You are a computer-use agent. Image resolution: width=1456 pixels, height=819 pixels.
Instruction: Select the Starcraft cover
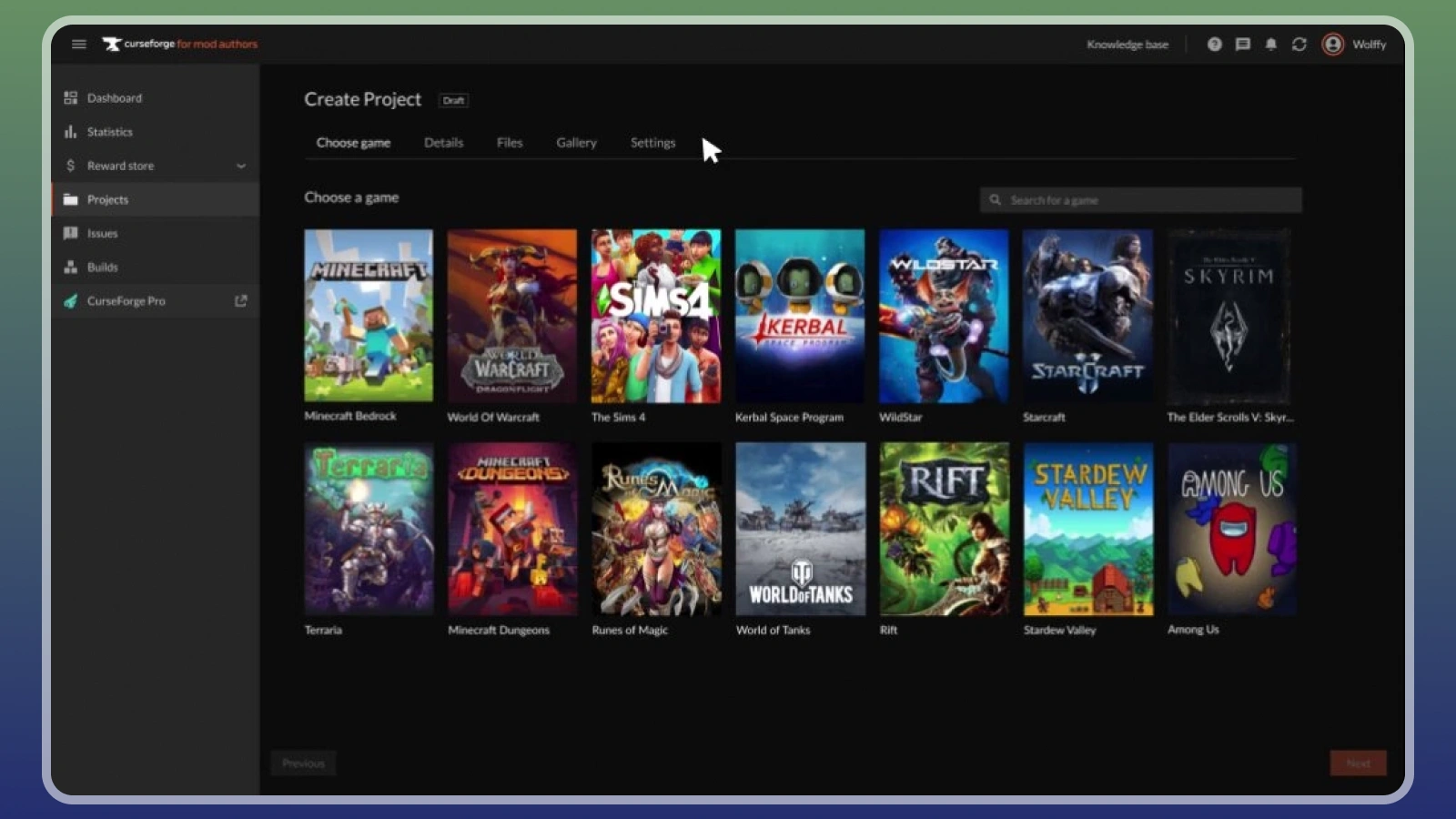point(1087,316)
